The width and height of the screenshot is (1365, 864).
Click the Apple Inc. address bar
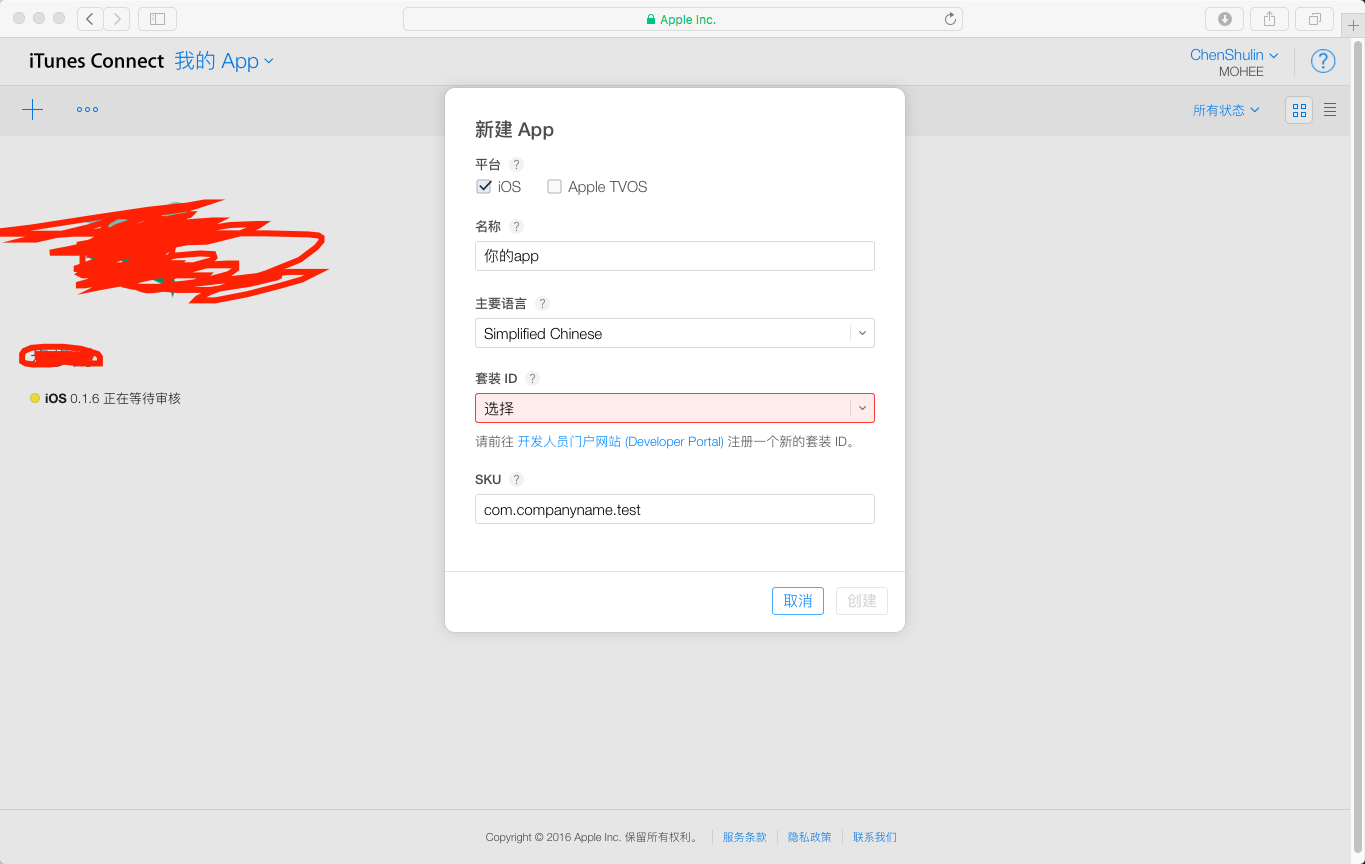pos(683,19)
